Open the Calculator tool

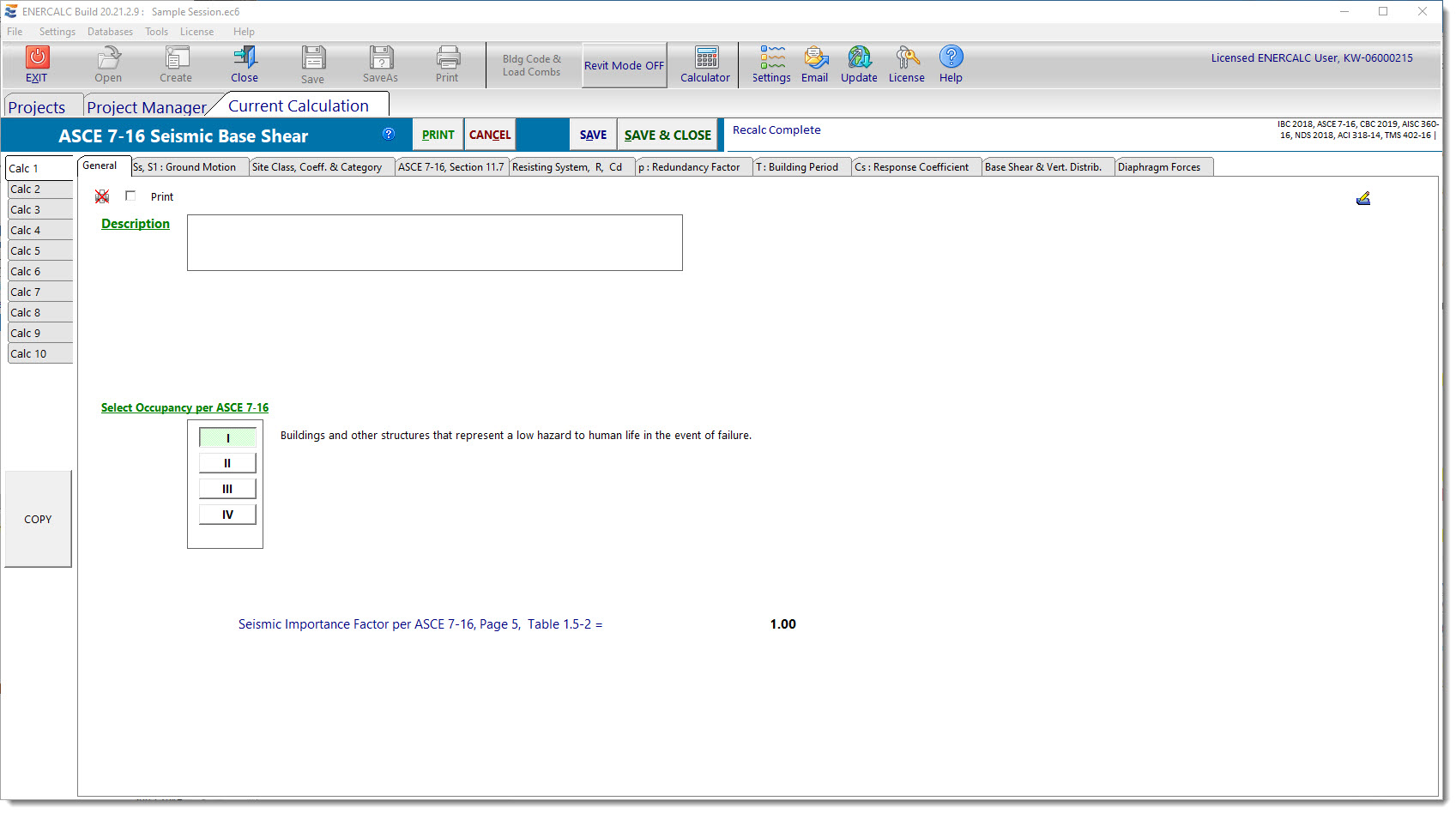pos(705,58)
